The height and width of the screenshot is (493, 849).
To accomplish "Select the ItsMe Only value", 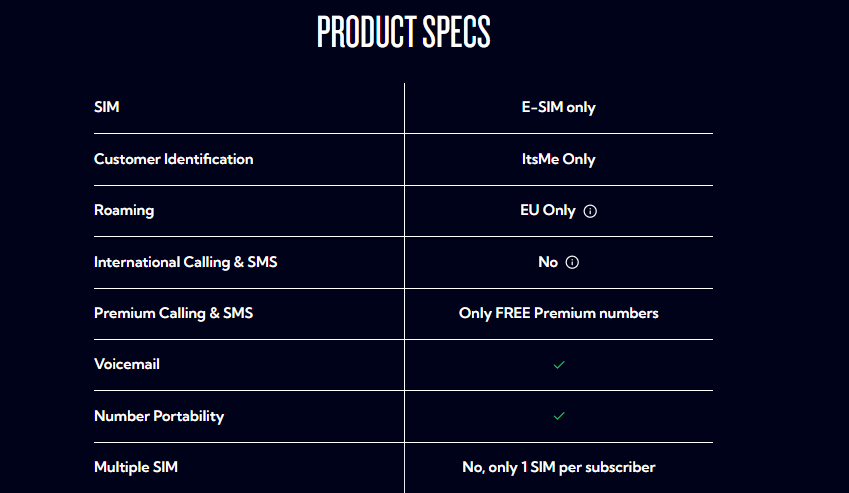I will (x=558, y=159).
